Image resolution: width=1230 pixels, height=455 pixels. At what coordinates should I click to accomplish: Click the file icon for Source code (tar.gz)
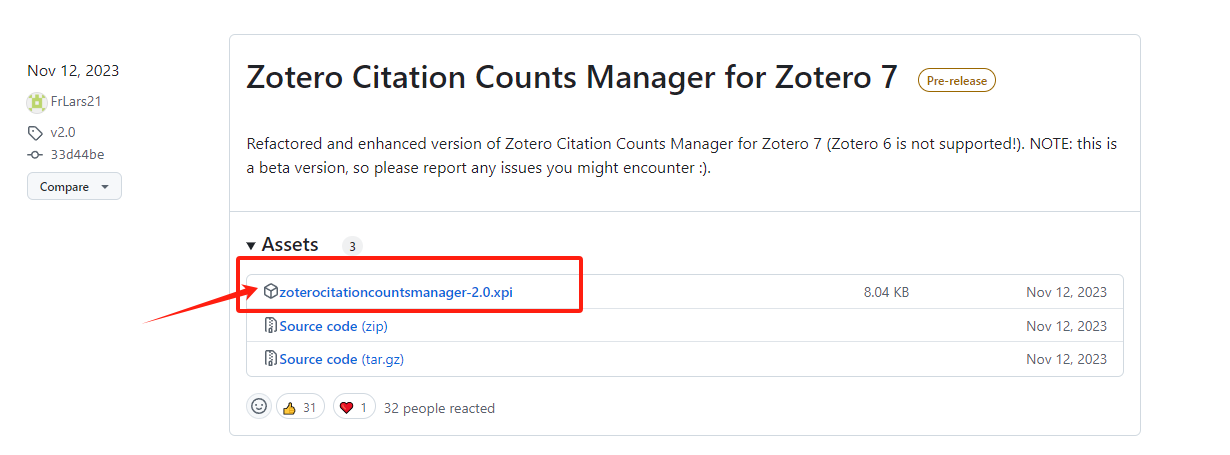[x=270, y=359]
